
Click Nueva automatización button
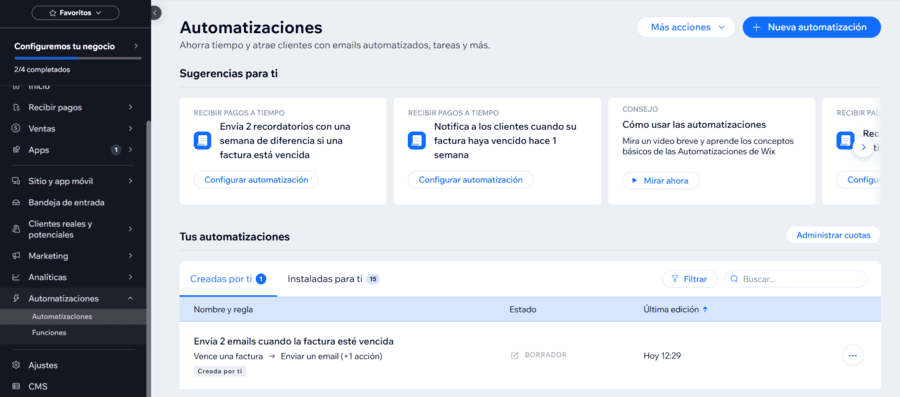coord(811,27)
